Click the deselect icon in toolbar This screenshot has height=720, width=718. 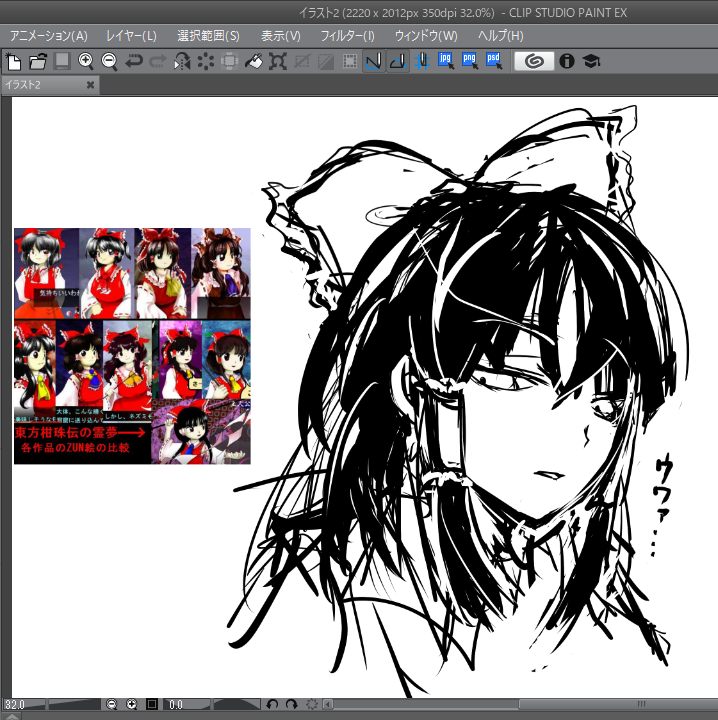302,62
